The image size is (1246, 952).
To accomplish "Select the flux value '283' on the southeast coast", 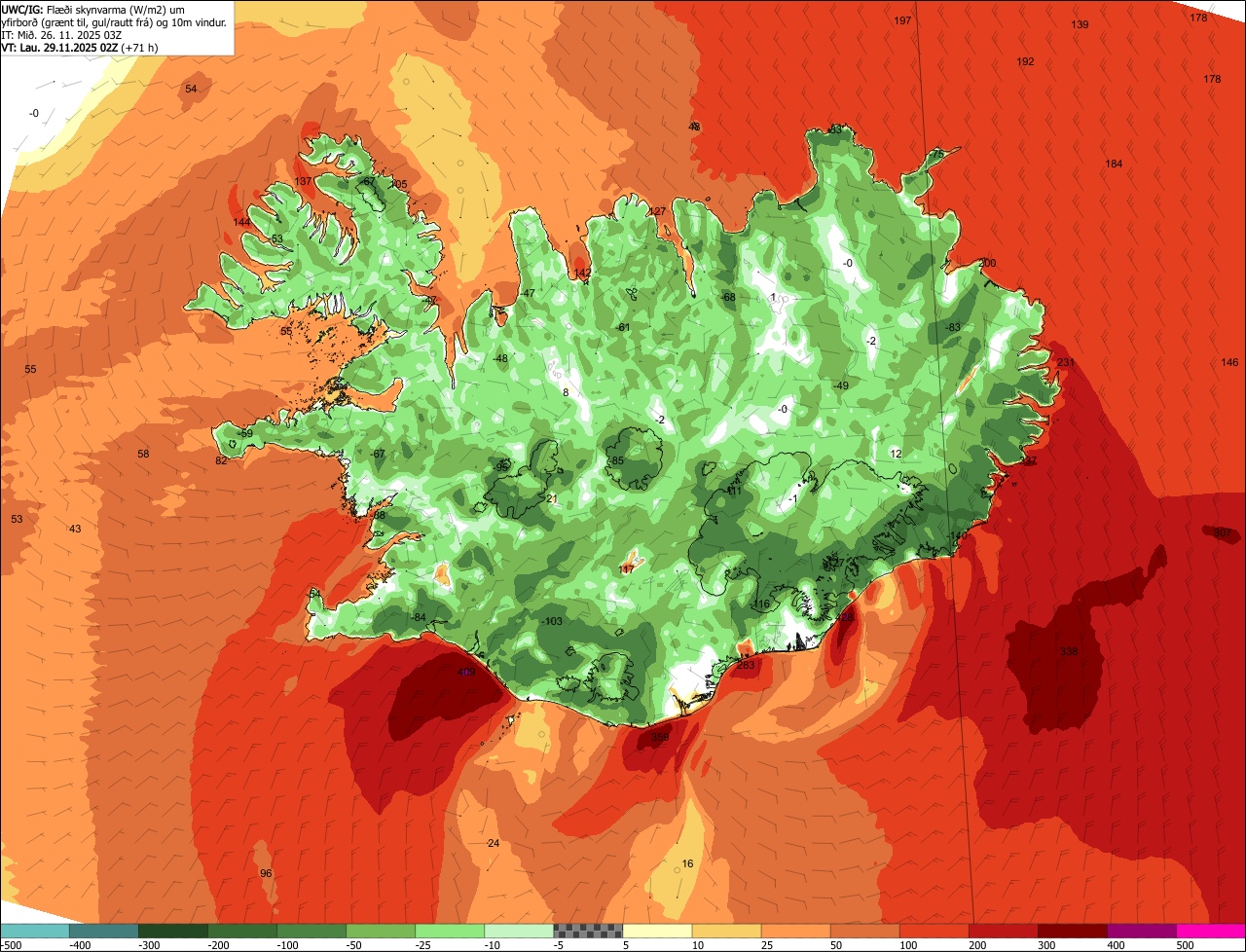I will pyautogui.click(x=746, y=666).
